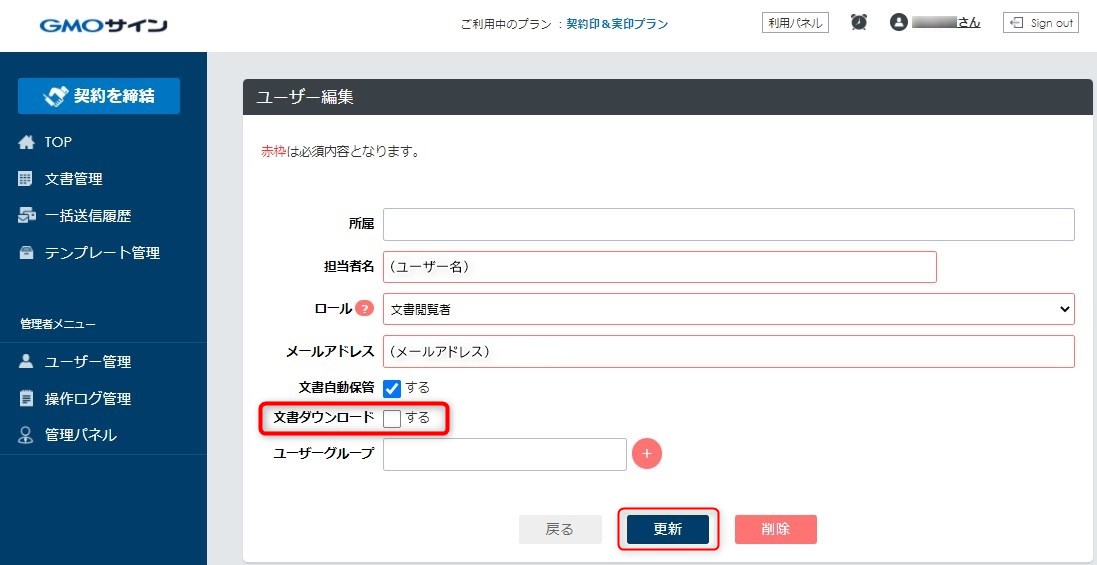1097x565 pixels.
Task: Click the 文書管理 grid icon in sidebar
Action: pyautogui.click(x=27, y=179)
